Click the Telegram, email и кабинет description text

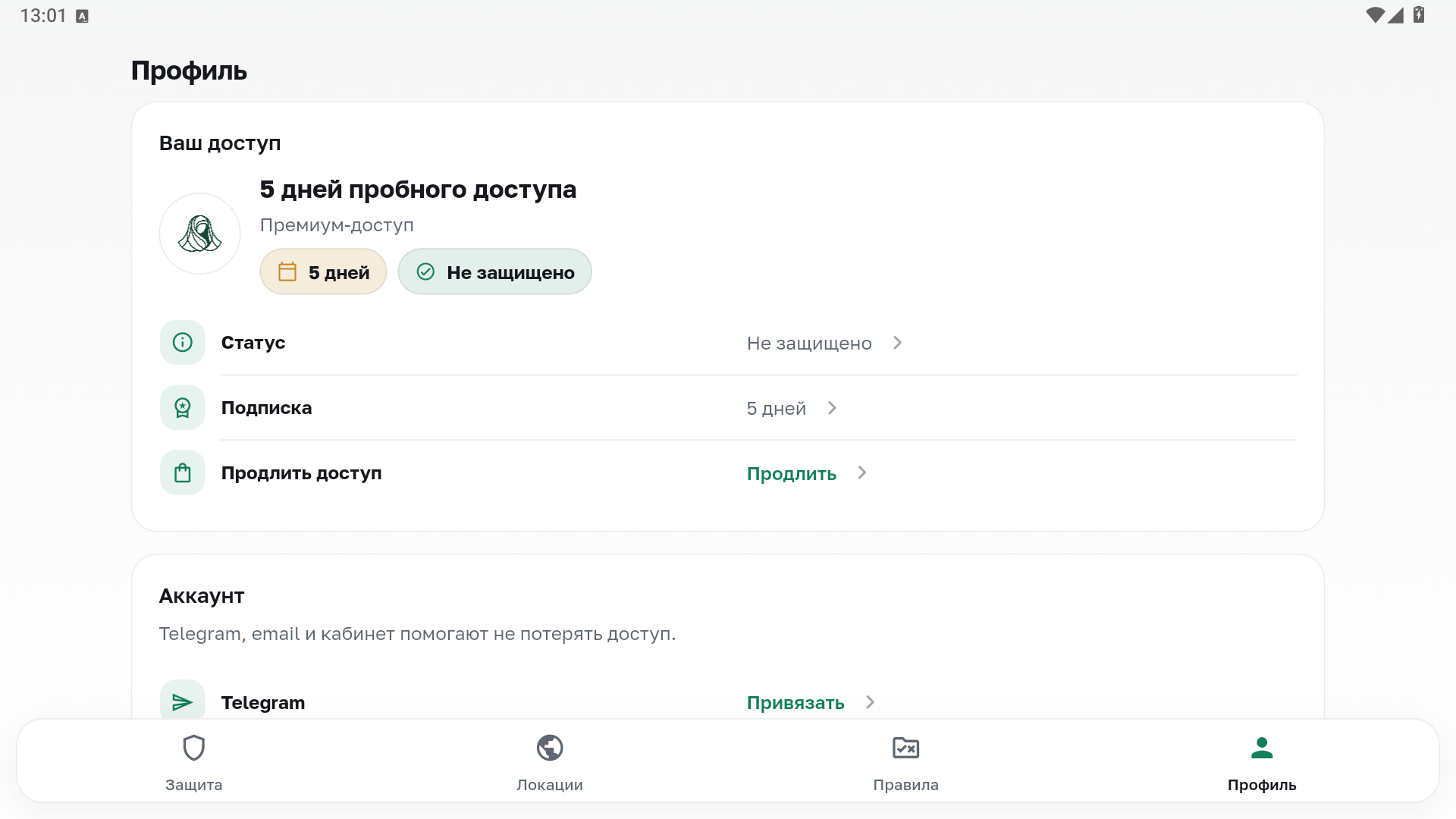pyautogui.click(x=417, y=634)
